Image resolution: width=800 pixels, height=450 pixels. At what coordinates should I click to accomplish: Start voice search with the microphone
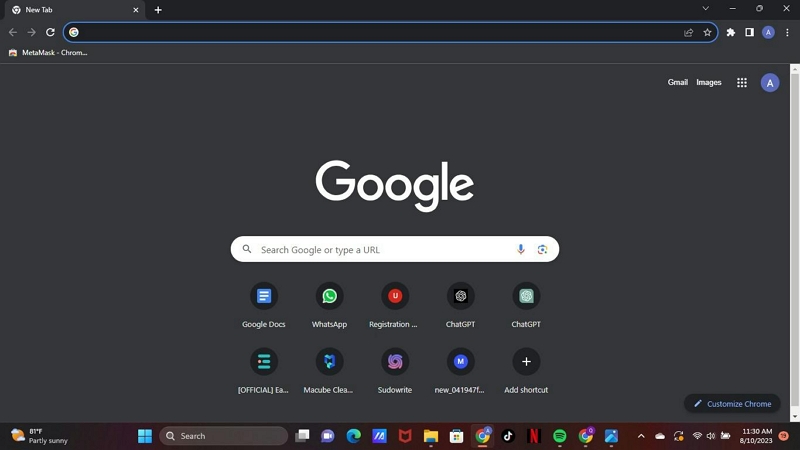pos(520,249)
